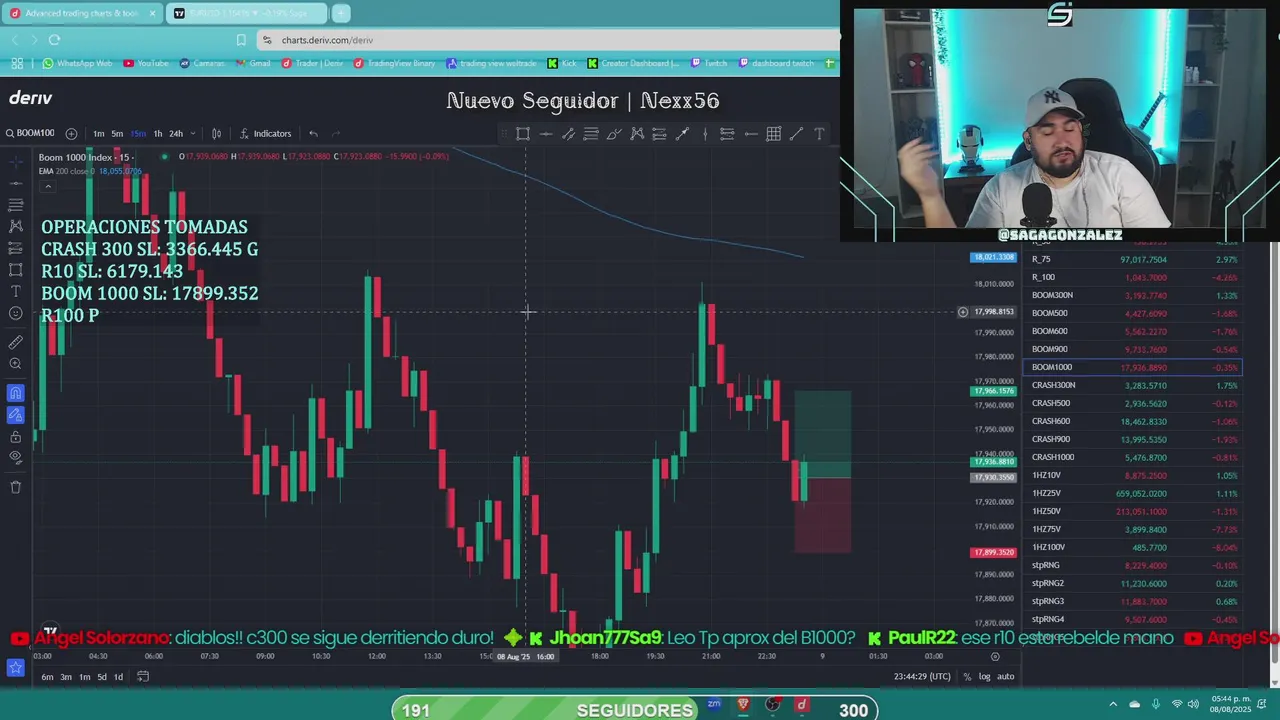Screen dimensions: 1280x720
Task: Toggle percent scale on price axis
Action: 967,677
